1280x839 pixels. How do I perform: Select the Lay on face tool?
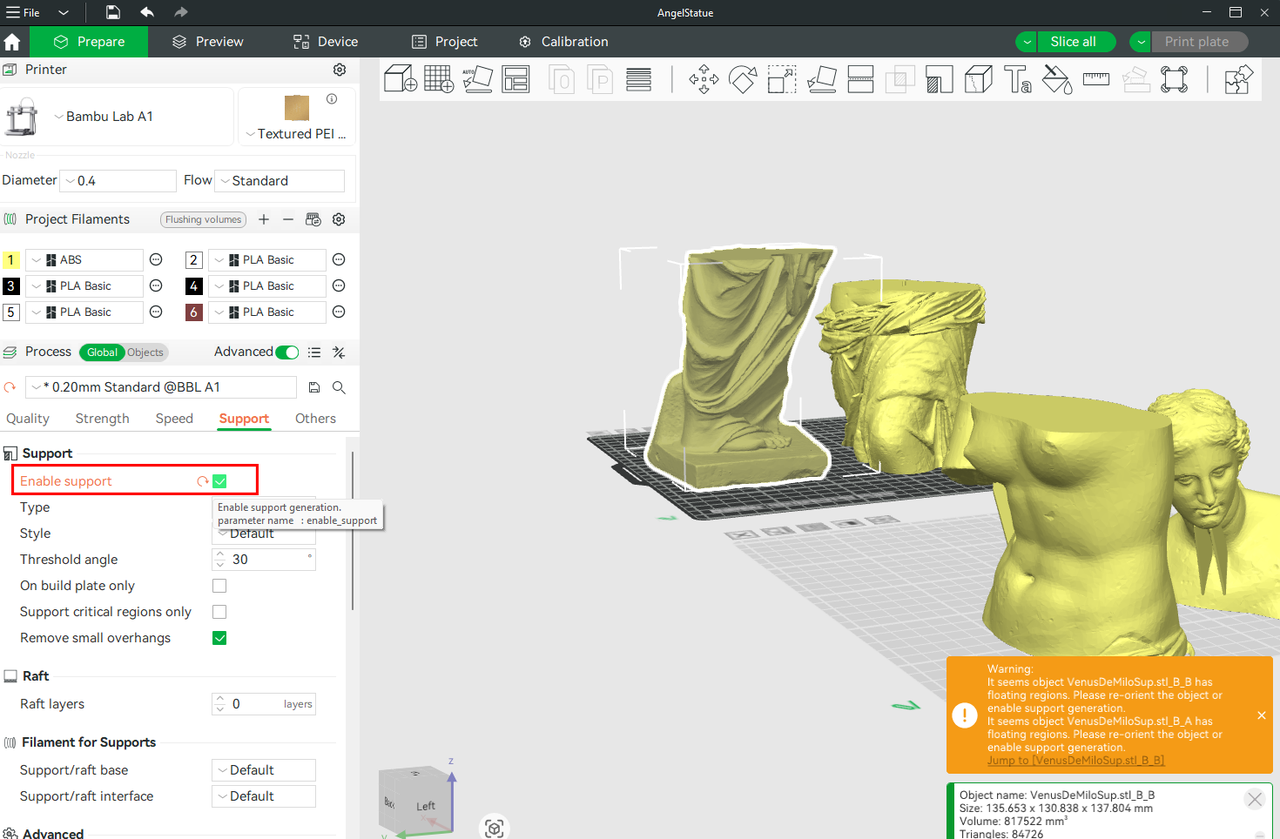click(x=821, y=79)
